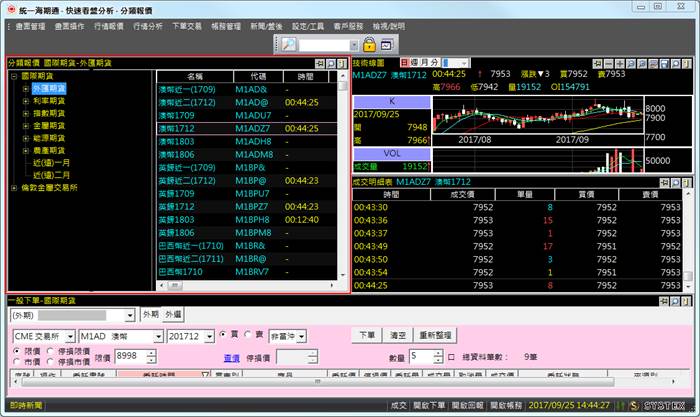
Task: Select the 賣 sell radio button
Action: pyautogui.click(x=248, y=334)
